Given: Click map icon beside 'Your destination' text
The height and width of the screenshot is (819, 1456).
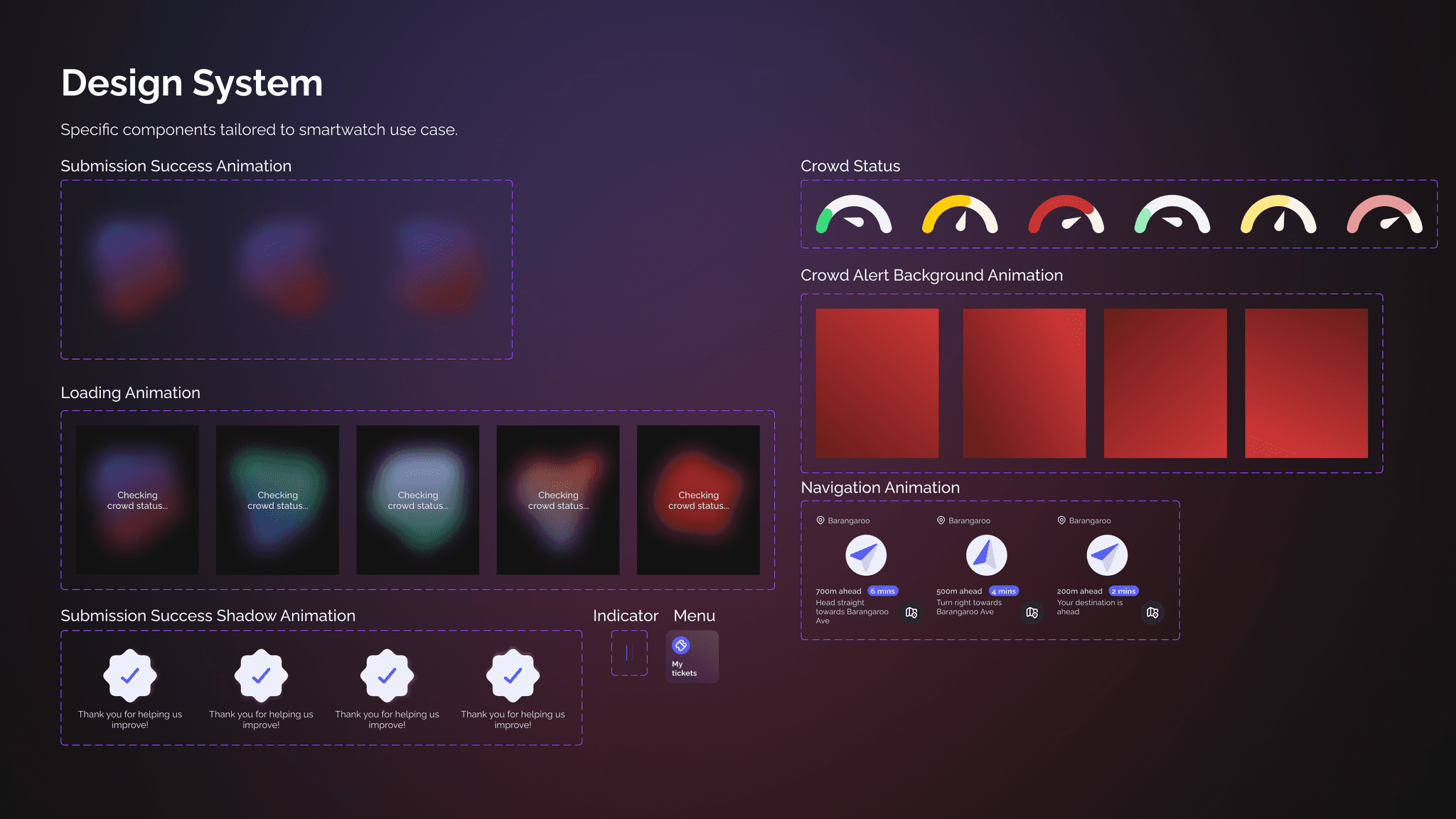Looking at the screenshot, I should [1152, 612].
